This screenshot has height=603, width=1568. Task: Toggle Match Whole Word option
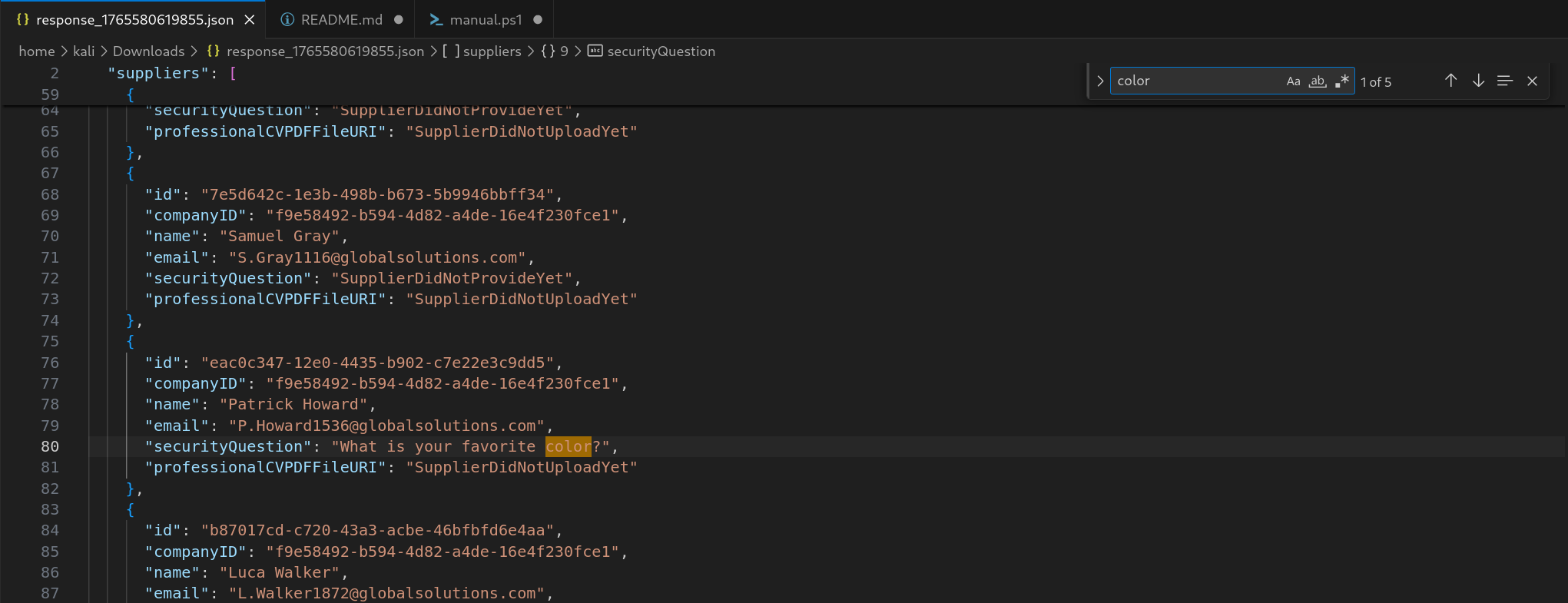click(1318, 81)
